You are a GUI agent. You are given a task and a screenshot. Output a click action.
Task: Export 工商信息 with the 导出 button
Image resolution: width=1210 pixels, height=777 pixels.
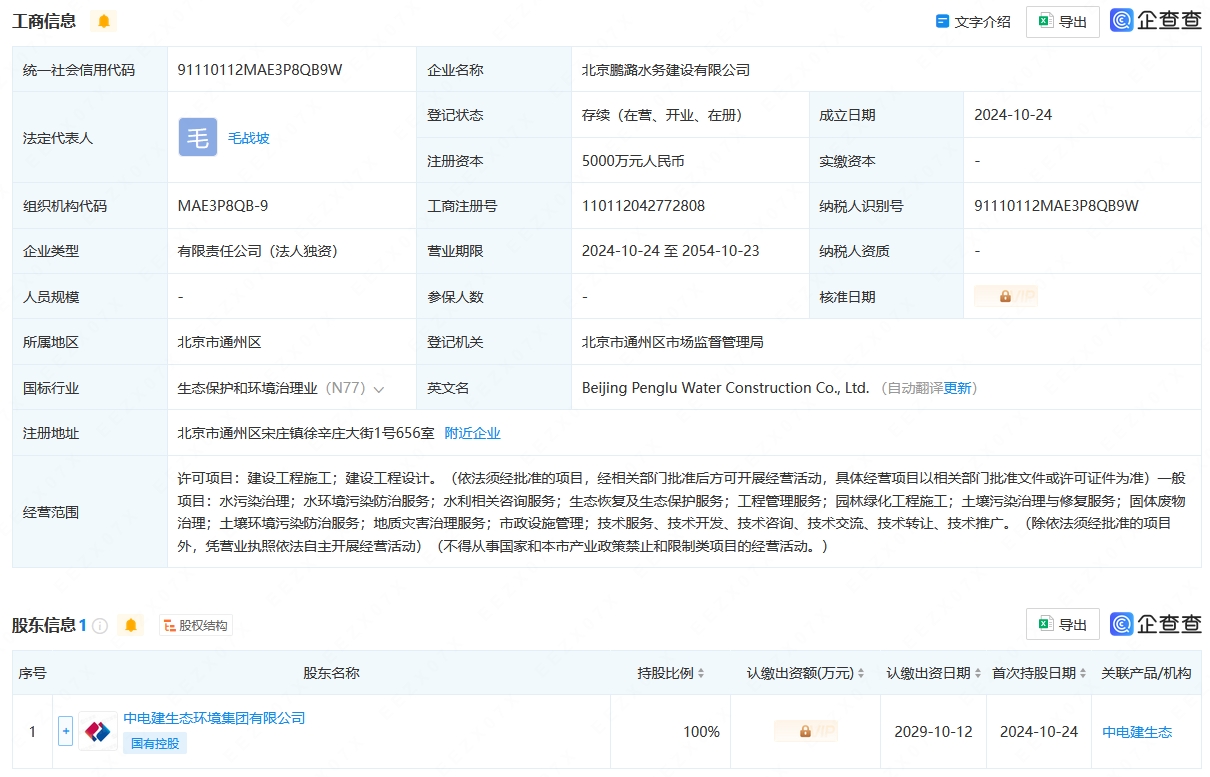pos(1062,21)
